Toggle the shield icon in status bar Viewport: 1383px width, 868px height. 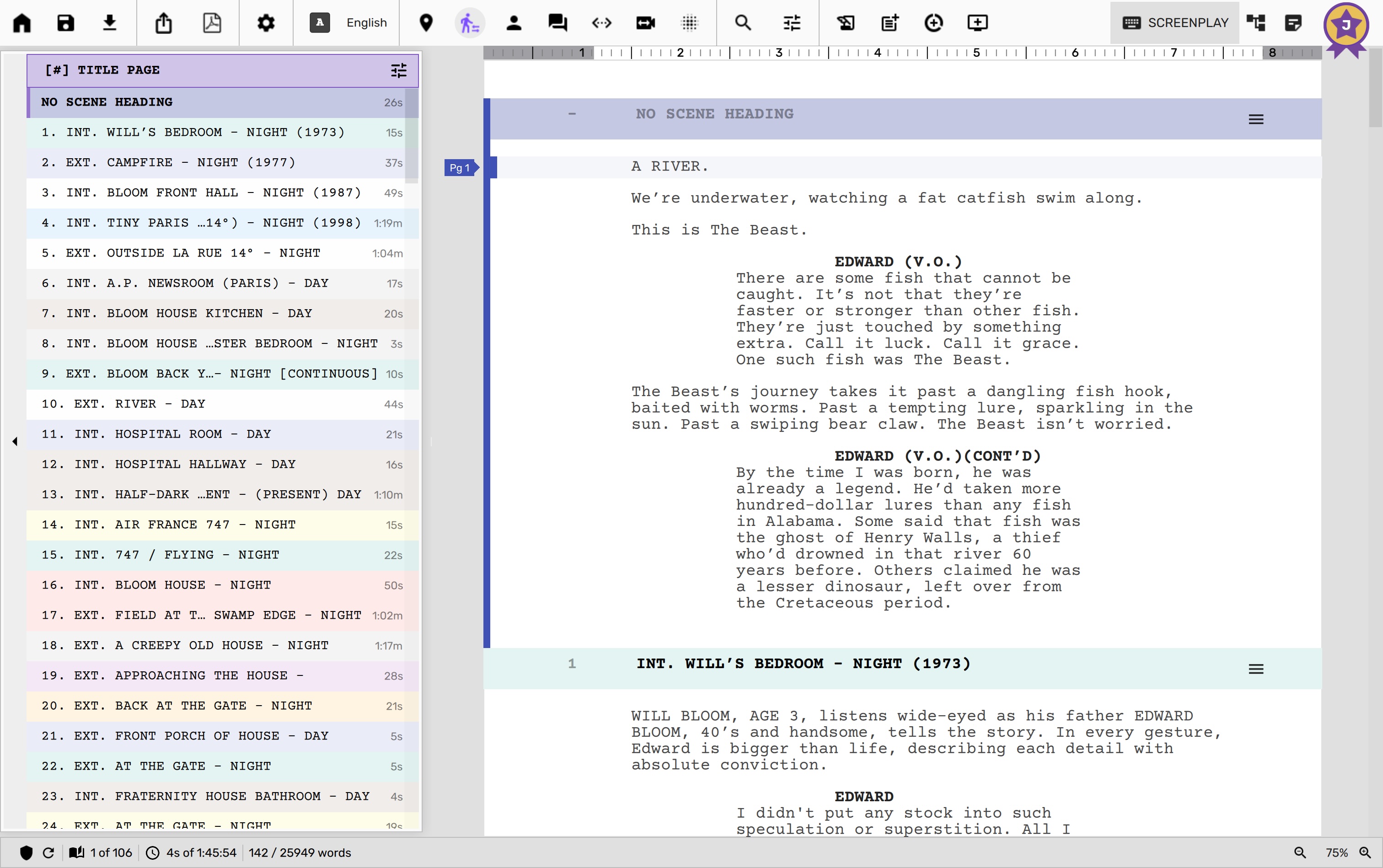26,852
